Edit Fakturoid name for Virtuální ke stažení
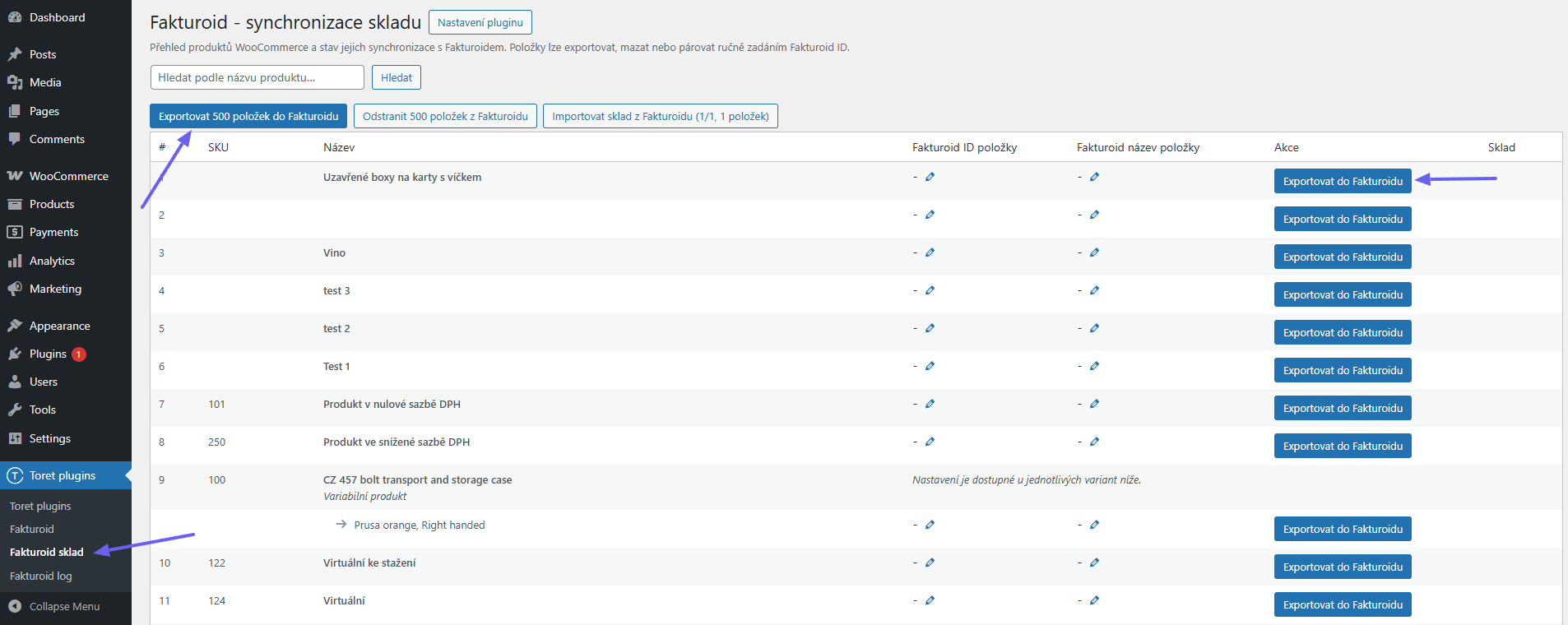This screenshot has width=1568, height=625. tap(1094, 562)
